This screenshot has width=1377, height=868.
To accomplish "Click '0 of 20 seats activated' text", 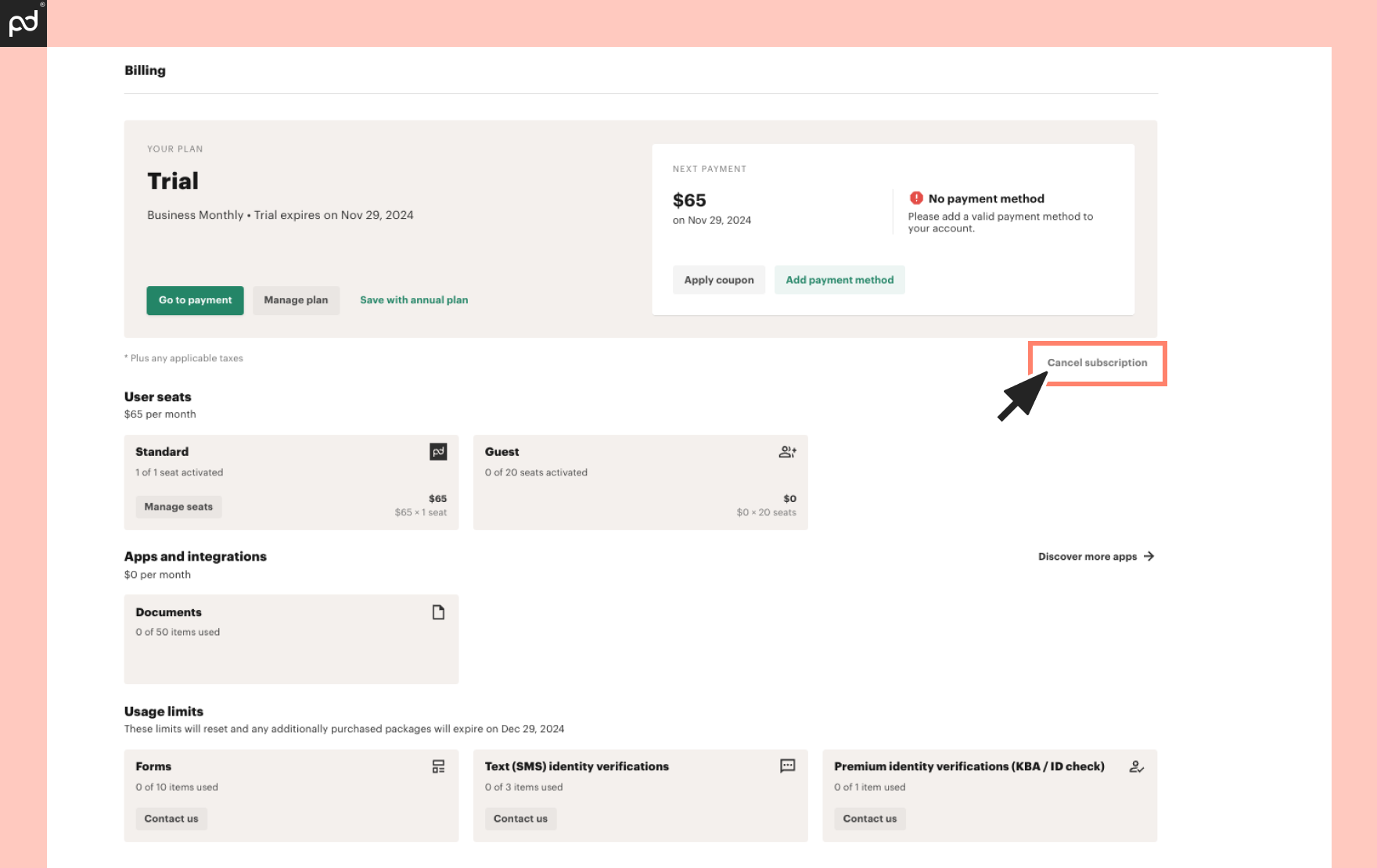I will coord(536,472).
